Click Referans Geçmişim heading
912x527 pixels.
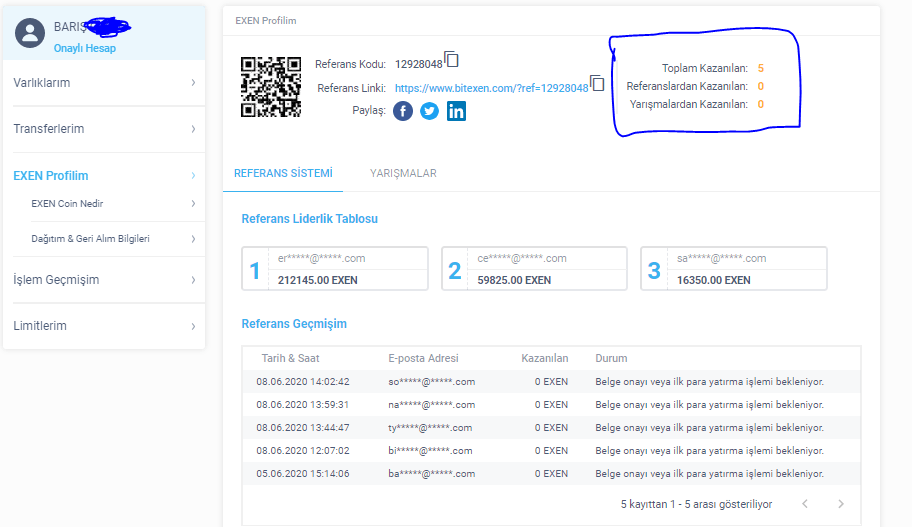click(294, 324)
